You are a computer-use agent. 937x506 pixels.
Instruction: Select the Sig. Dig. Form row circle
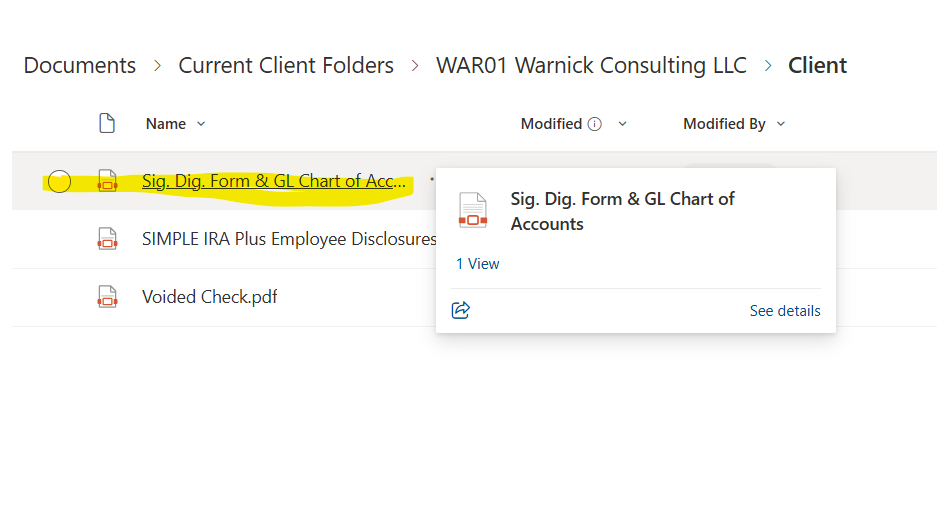[59, 182]
